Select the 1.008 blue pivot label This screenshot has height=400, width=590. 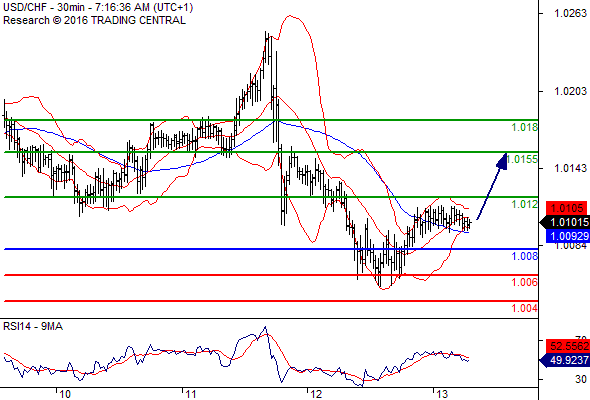[x=525, y=257]
